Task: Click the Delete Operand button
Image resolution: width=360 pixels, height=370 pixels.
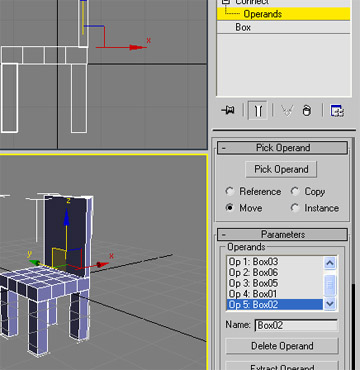Action: pos(282,346)
